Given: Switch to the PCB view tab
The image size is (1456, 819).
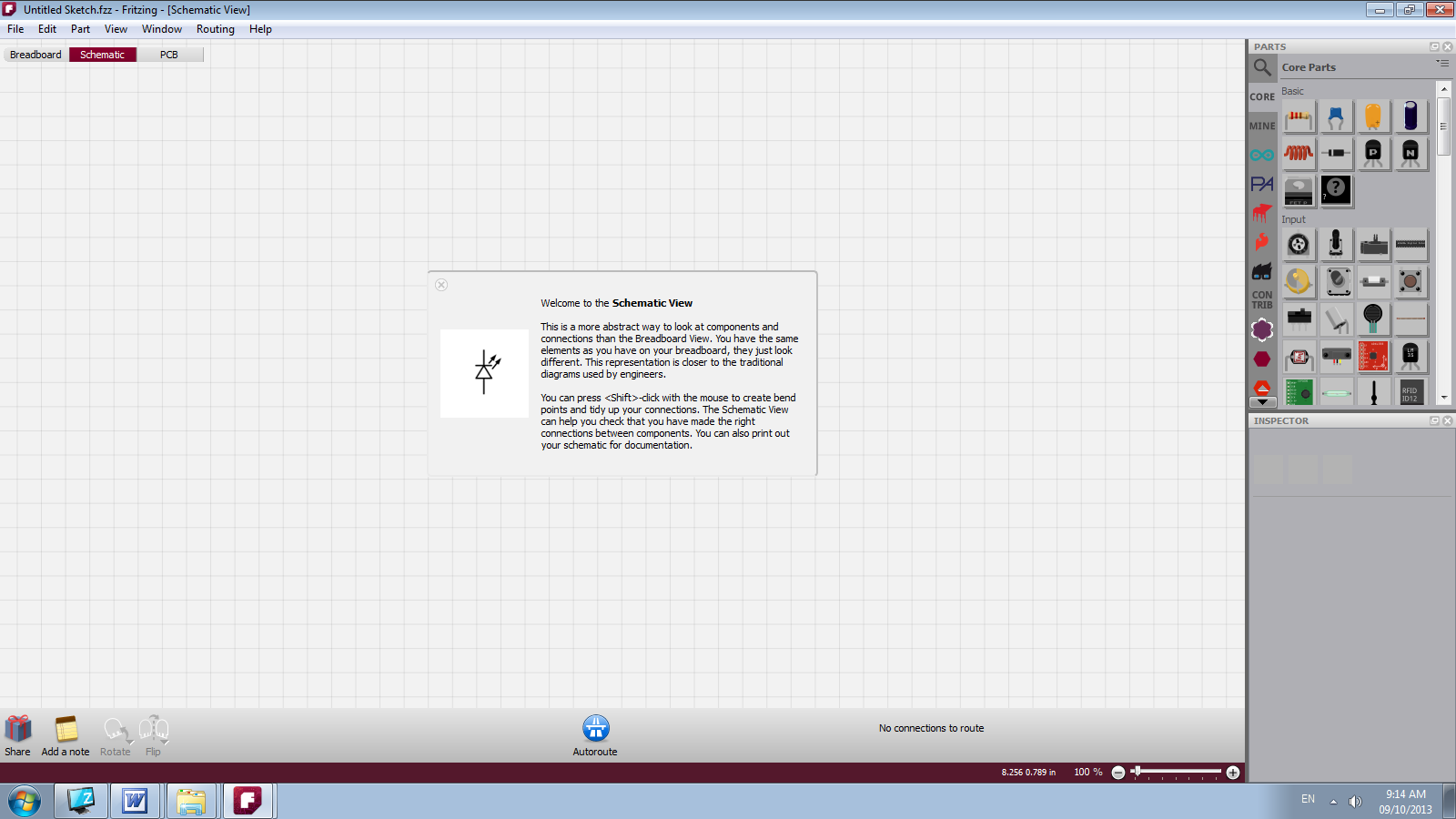Looking at the screenshot, I should (169, 55).
